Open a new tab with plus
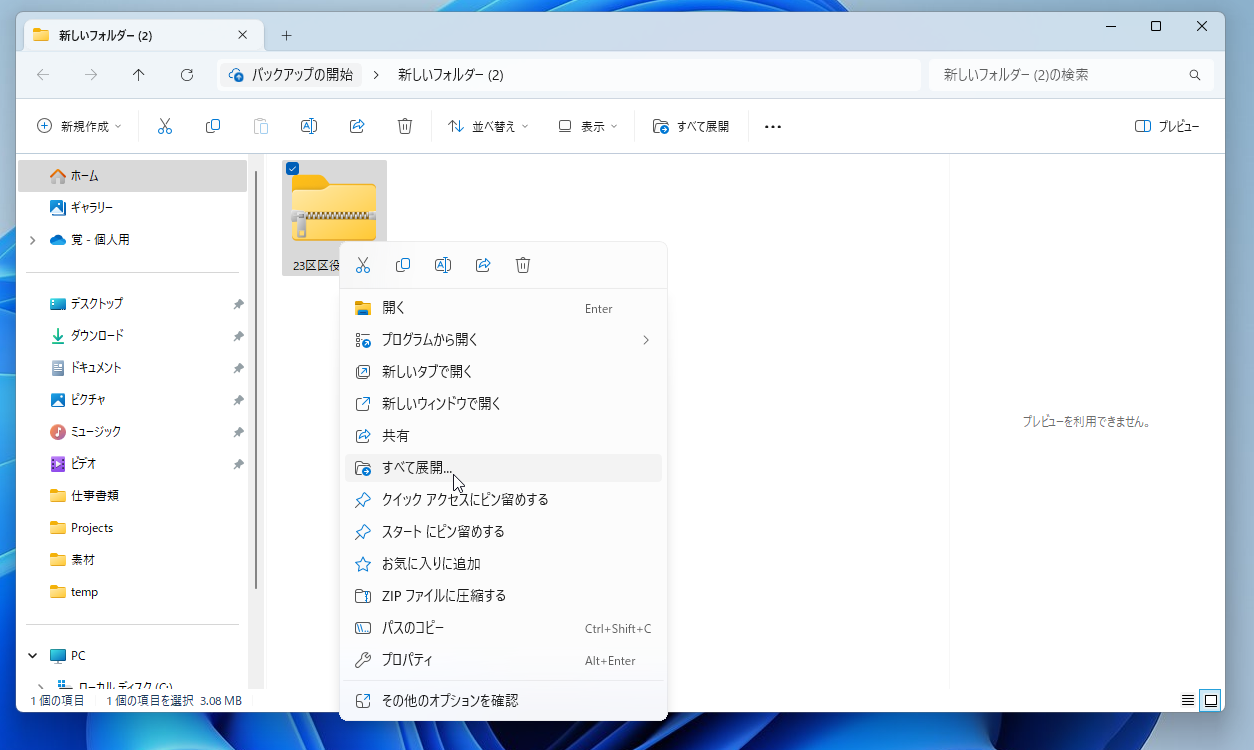 tap(286, 35)
